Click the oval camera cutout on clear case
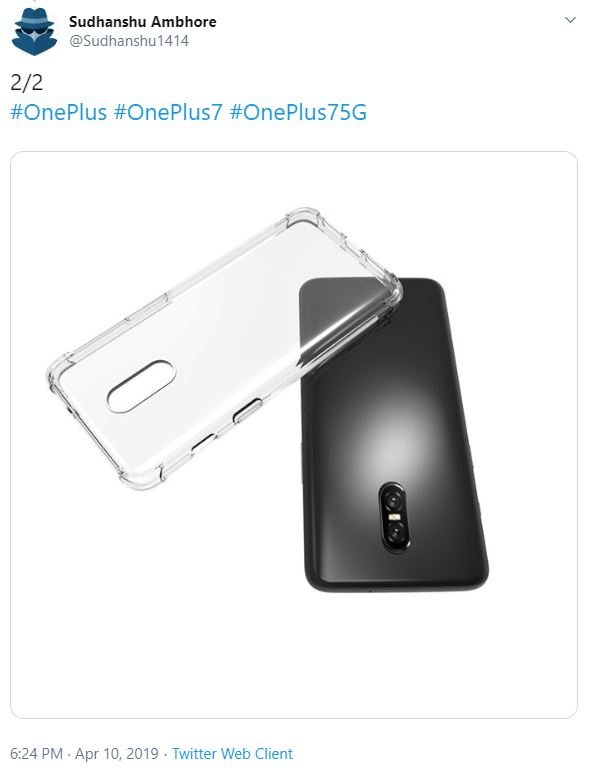The height and width of the screenshot is (773, 589). coord(141,386)
